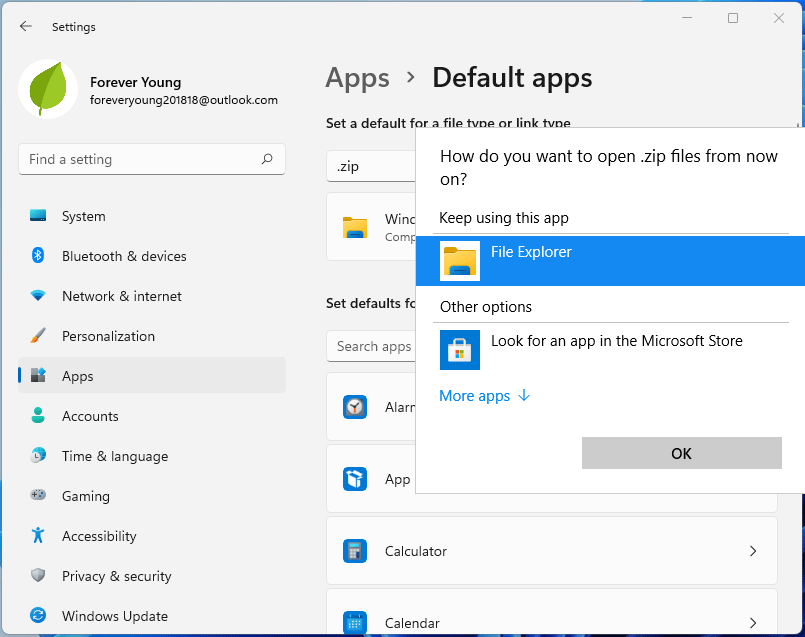Open Personalization settings category

(x=152, y=336)
